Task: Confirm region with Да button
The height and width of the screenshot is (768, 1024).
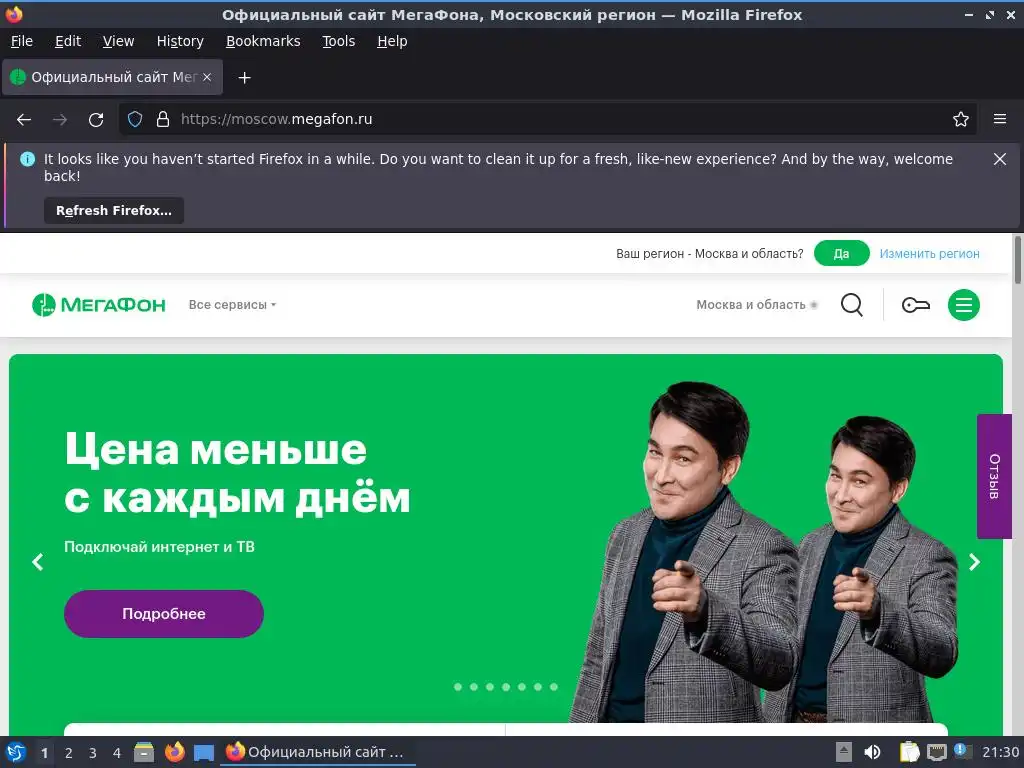Action: tap(841, 253)
